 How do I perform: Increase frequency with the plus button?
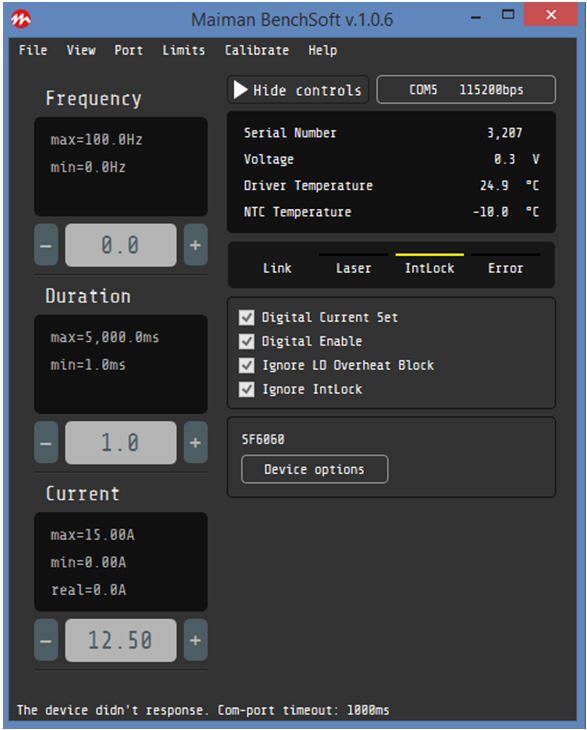[x=196, y=245]
